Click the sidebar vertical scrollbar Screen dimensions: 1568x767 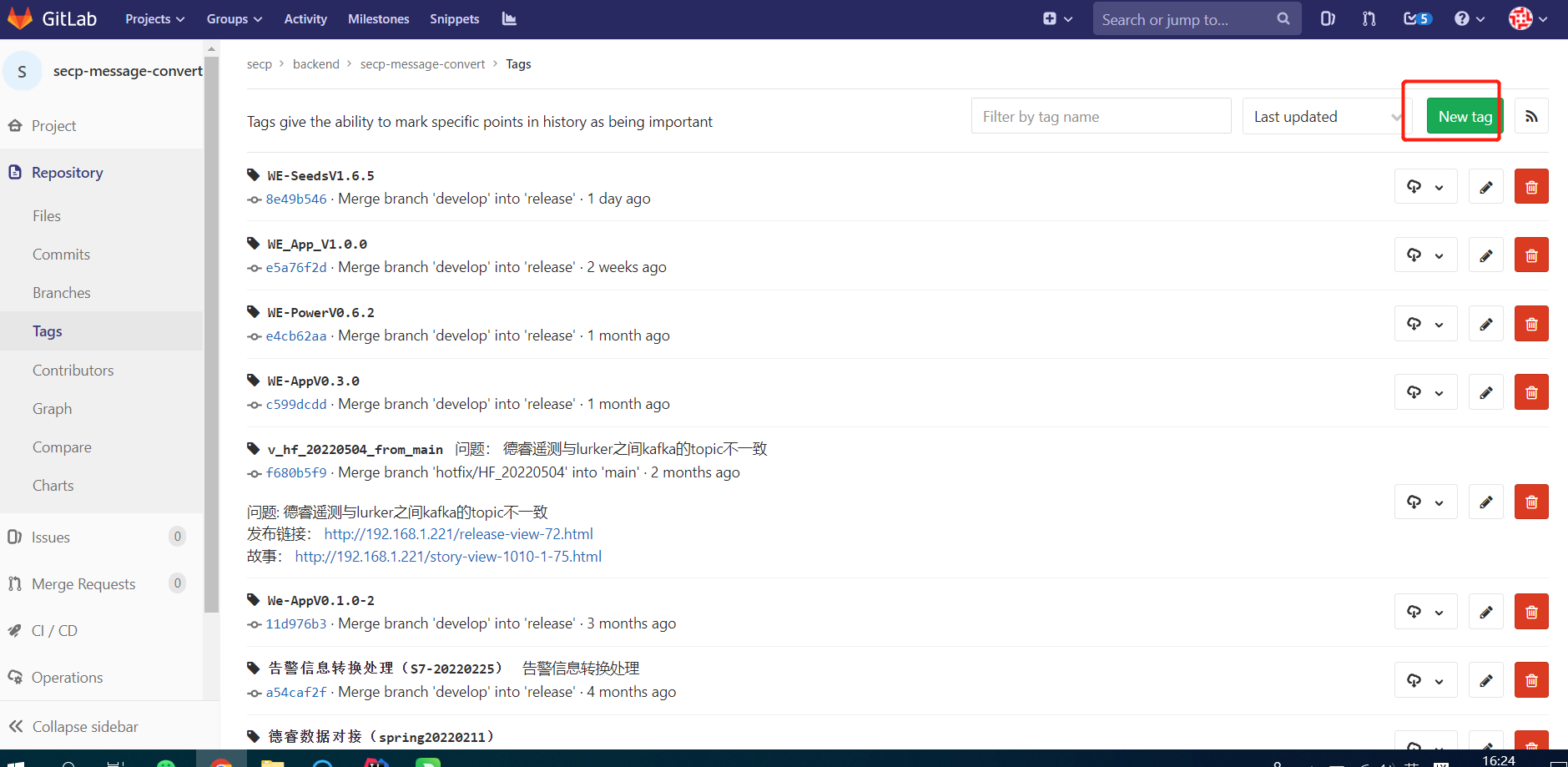tap(211, 334)
